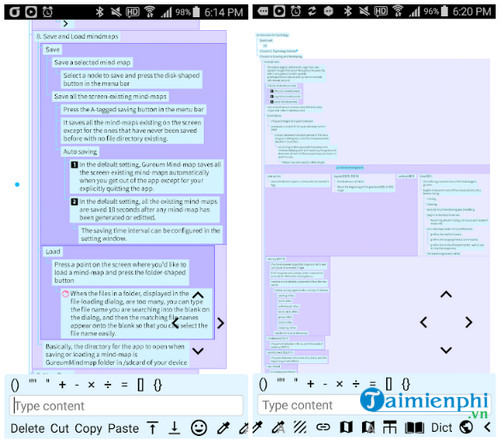Select the 'Save a selected mind map' node
500x443 pixels.
pyautogui.click(x=92, y=62)
